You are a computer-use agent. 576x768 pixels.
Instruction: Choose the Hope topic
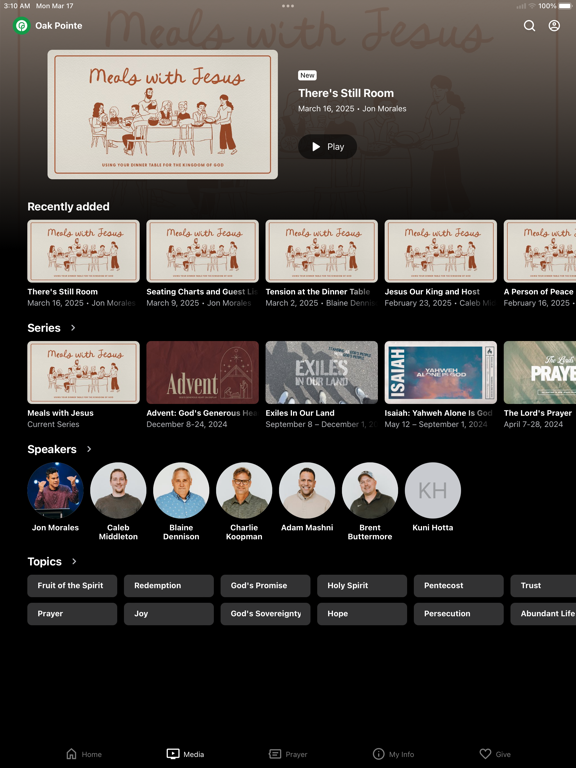click(362, 614)
